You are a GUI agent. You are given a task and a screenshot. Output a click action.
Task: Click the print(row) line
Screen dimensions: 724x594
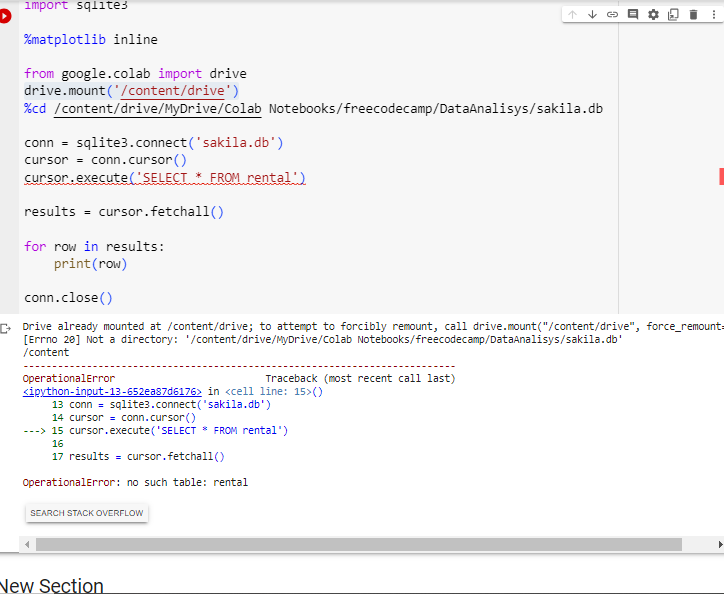[x=90, y=264]
